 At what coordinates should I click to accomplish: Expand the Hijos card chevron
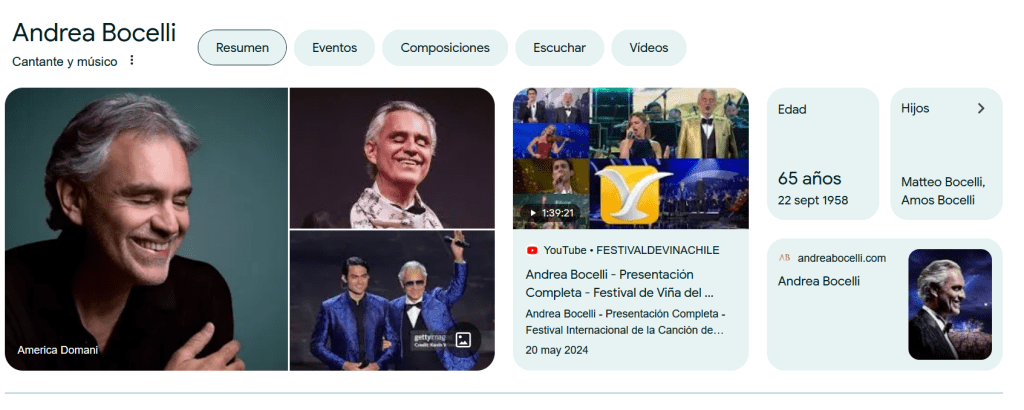(x=980, y=108)
